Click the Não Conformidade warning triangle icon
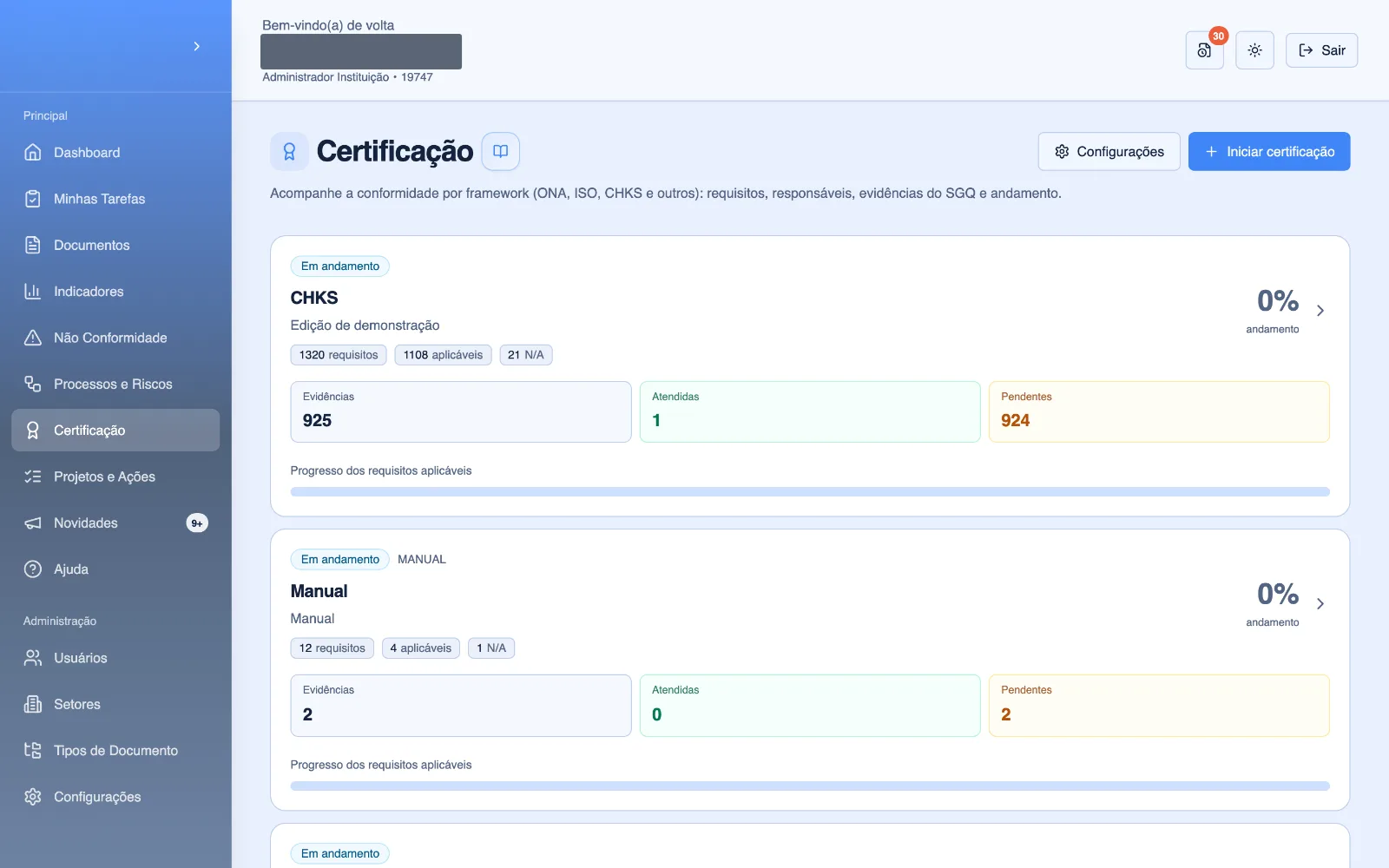Viewport: 1389px width, 868px height. pos(33,338)
